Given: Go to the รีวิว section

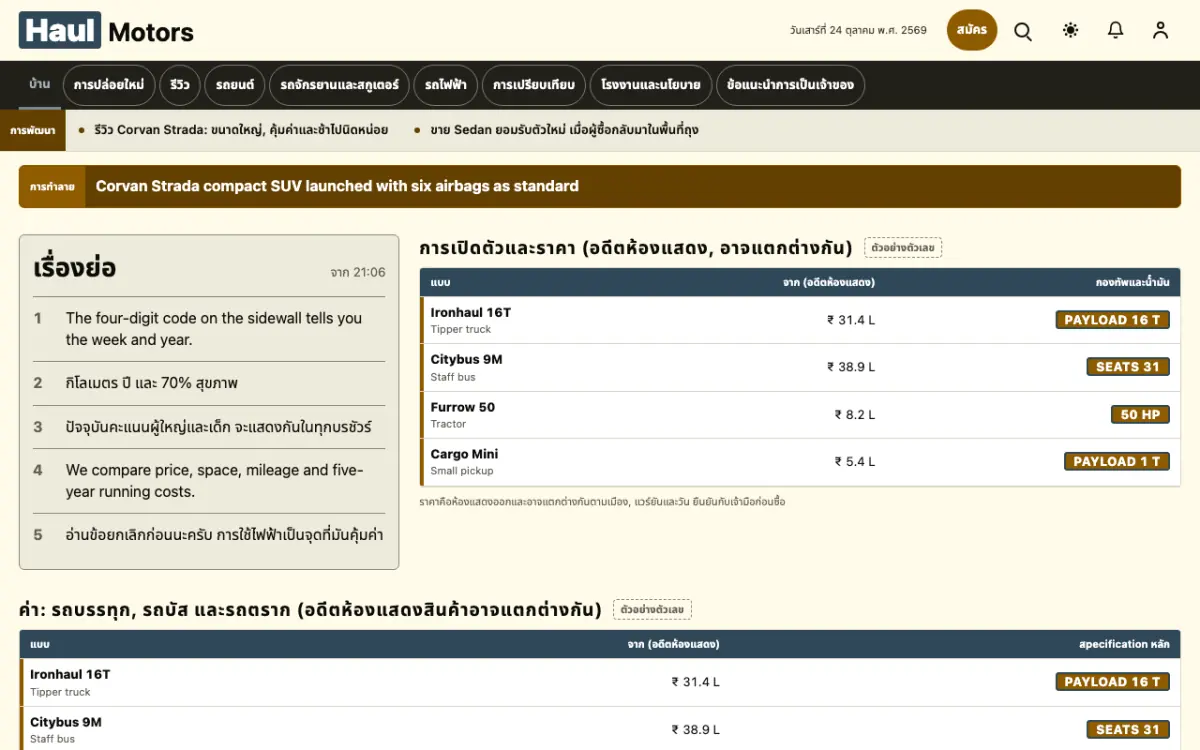Looking at the screenshot, I should point(180,85).
